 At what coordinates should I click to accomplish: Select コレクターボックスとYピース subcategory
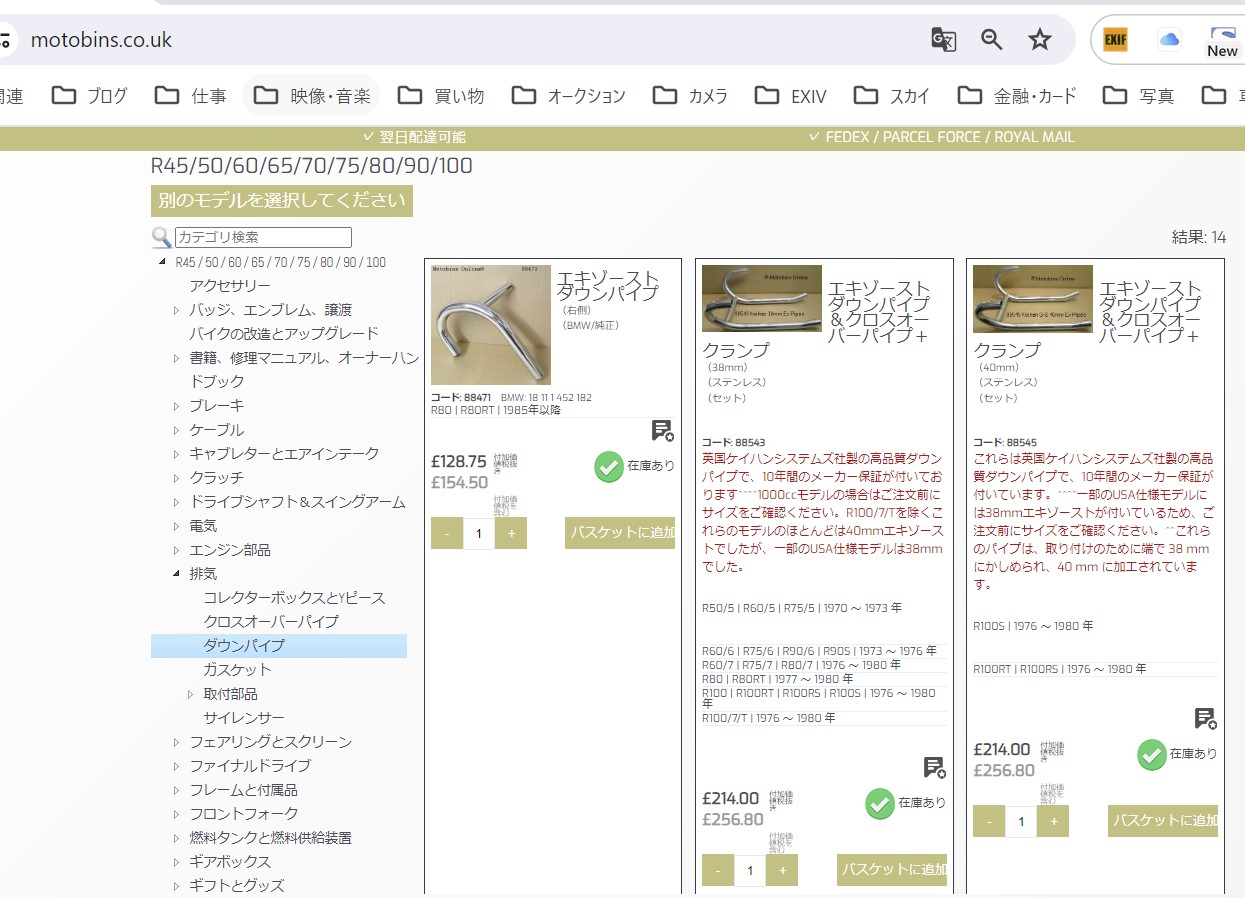tap(294, 597)
